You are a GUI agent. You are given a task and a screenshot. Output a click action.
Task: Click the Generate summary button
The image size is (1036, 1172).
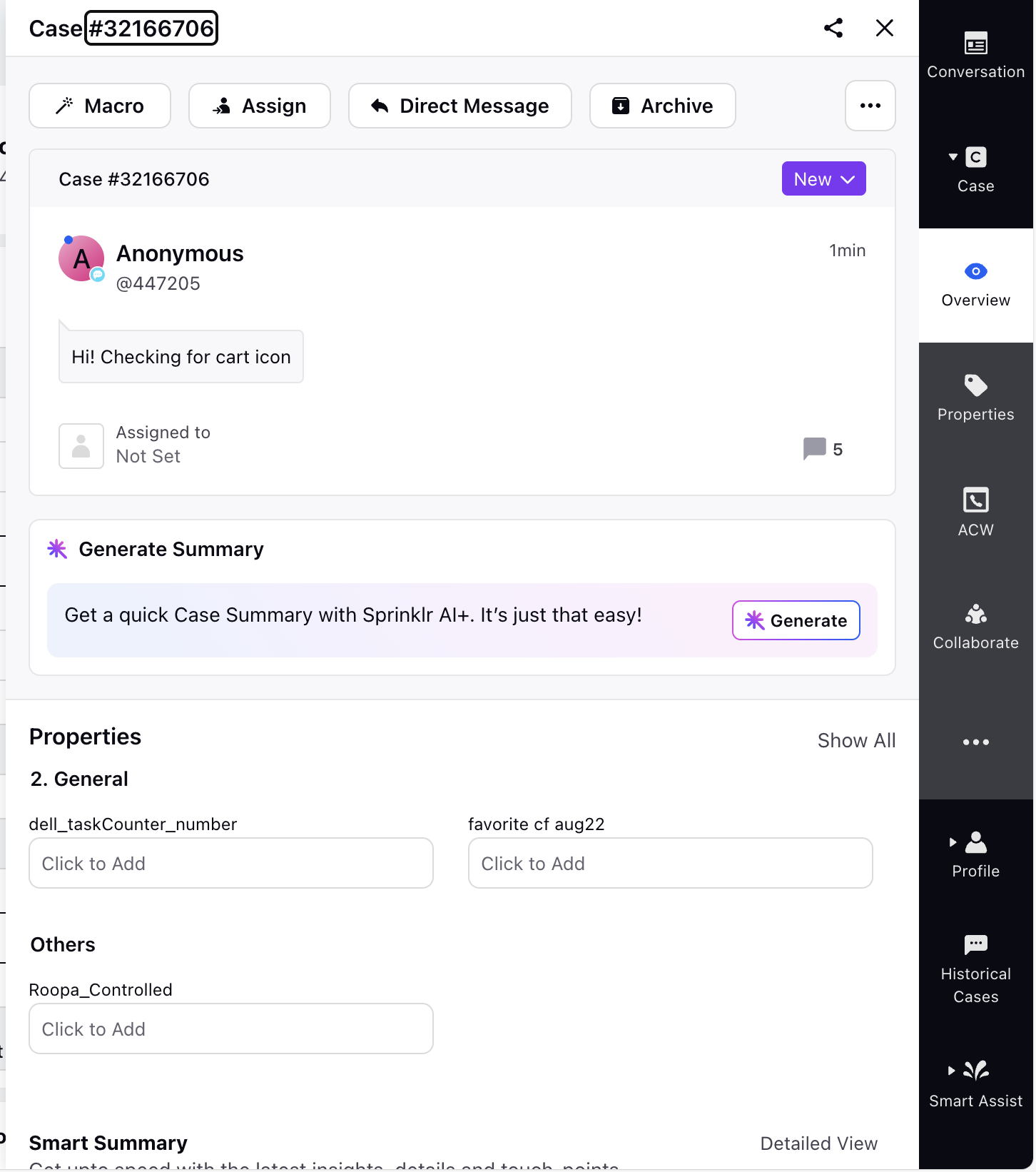coord(796,620)
